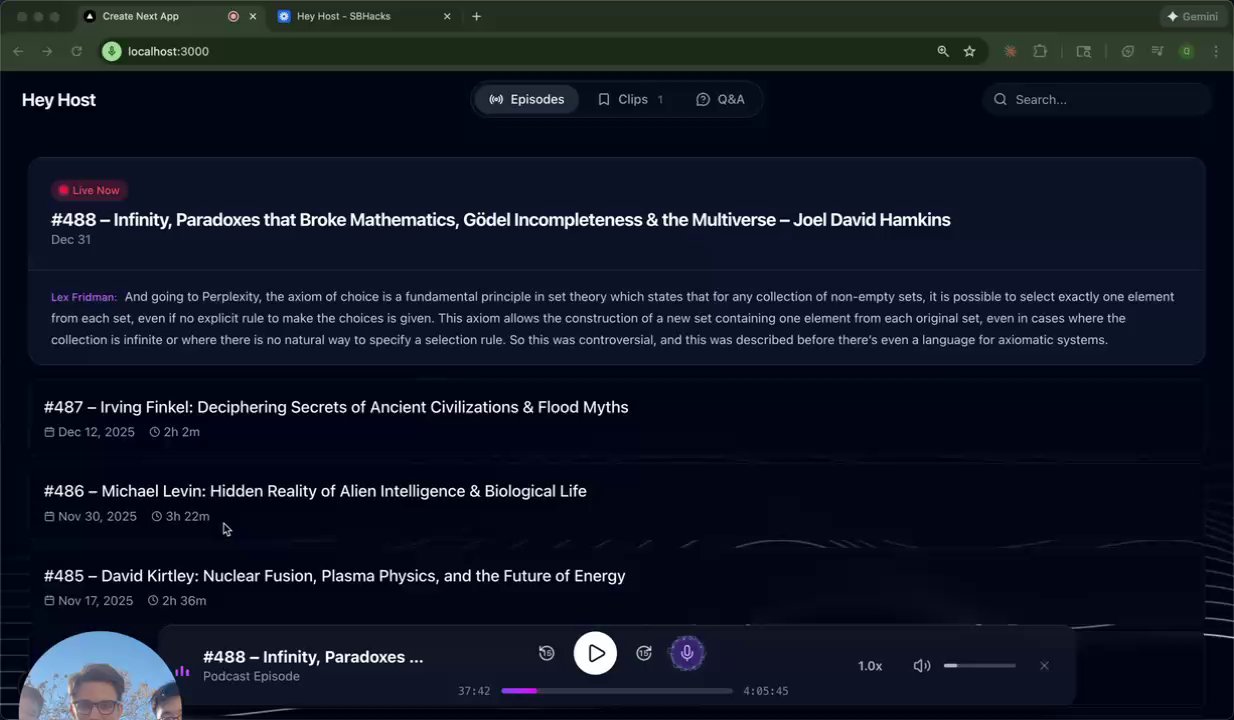Open the browser zoom magnifier icon
The height and width of the screenshot is (720, 1234).
[x=943, y=51]
